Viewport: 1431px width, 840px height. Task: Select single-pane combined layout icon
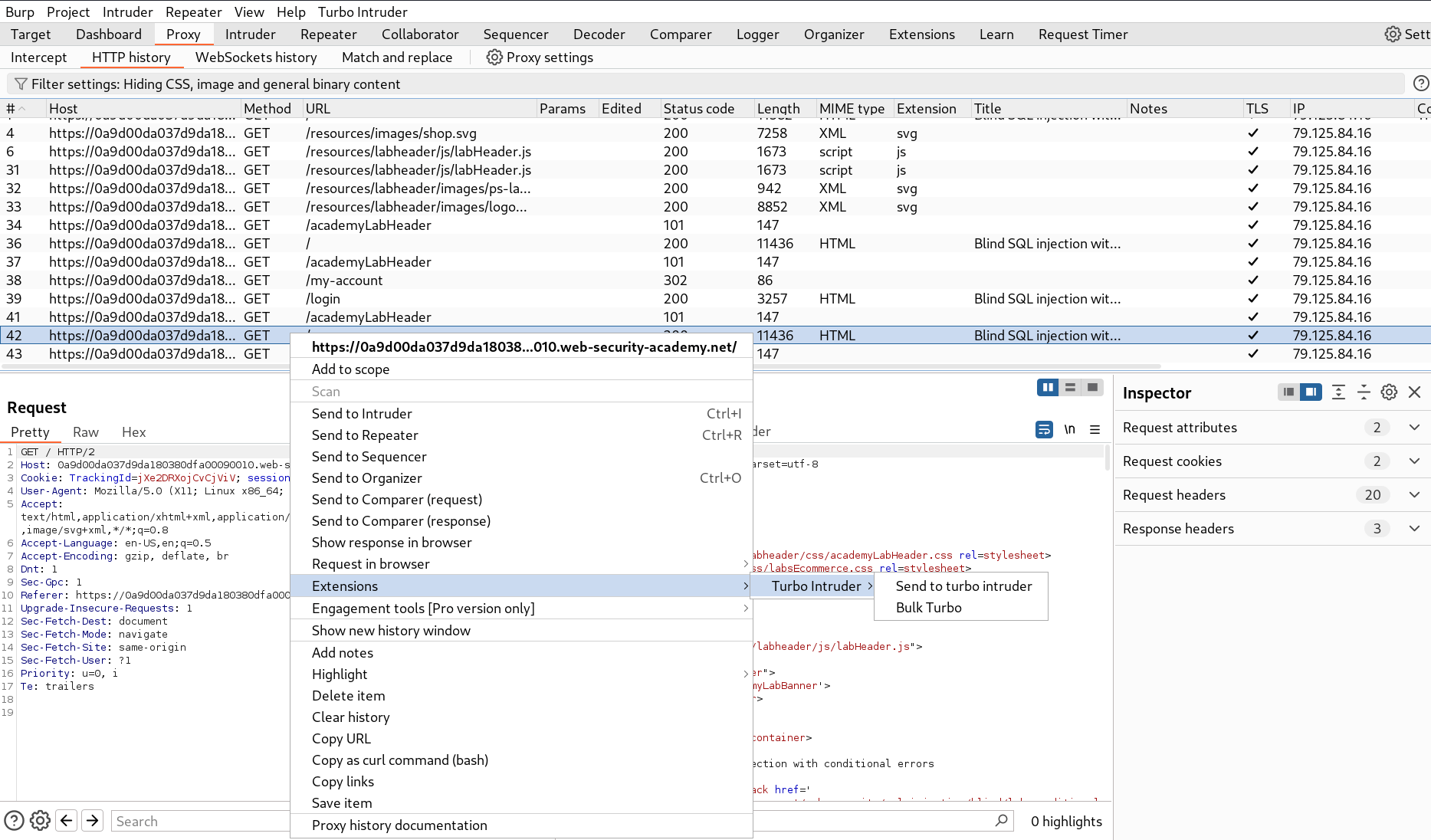click(x=1092, y=388)
